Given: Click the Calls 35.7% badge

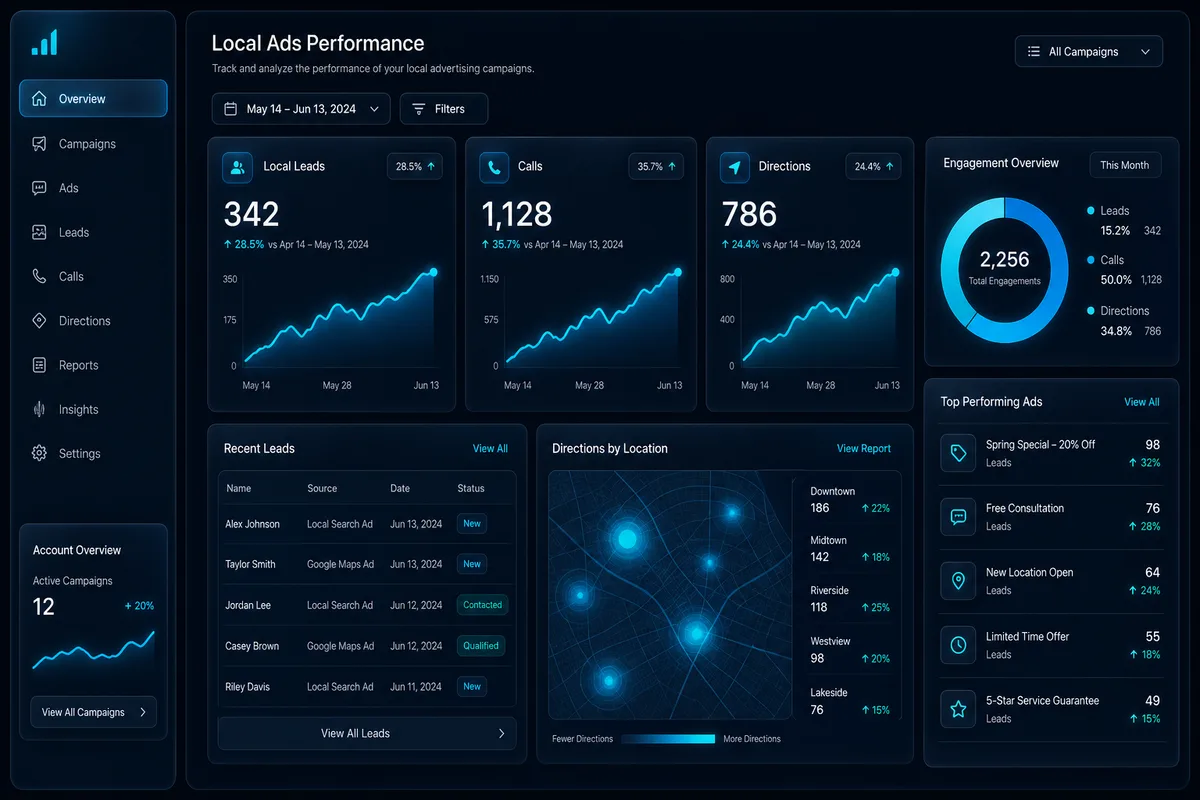Looking at the screenshot, I should click(x=656, y=167).
